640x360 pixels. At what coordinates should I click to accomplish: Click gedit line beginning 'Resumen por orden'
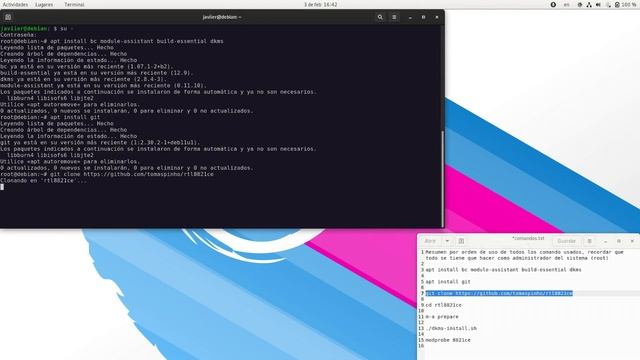coord(524,252)
